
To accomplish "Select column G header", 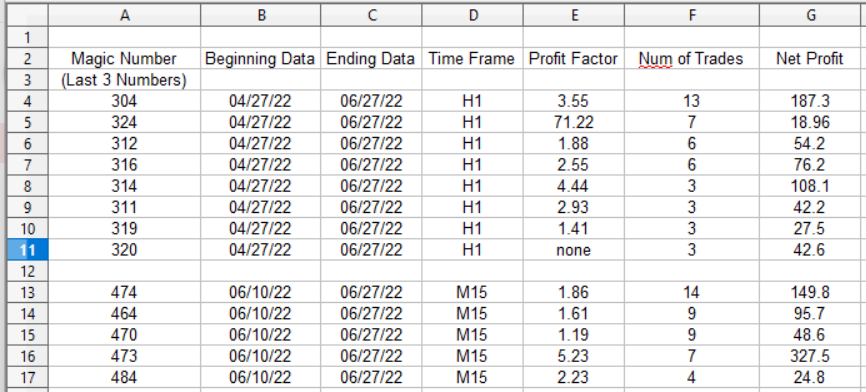I will [810, 15].
